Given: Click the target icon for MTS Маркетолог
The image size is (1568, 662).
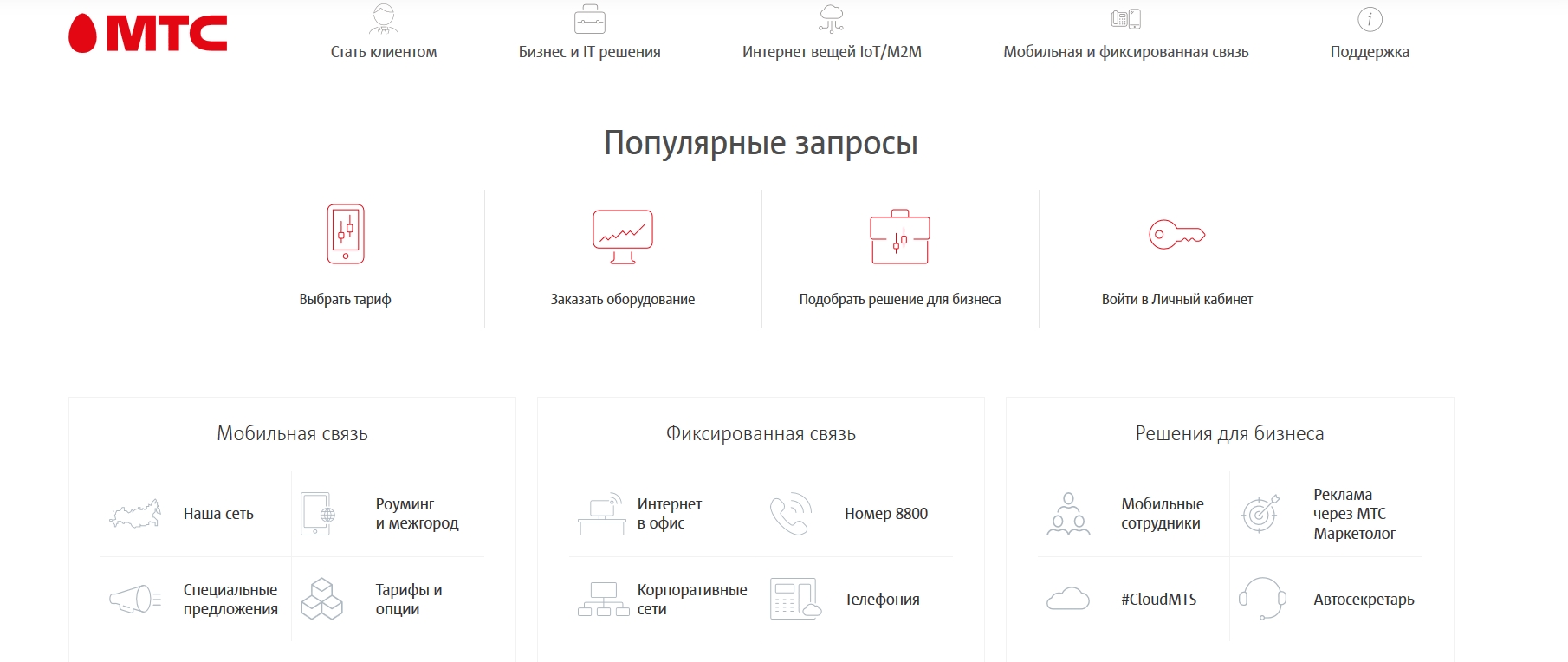Looking at the screenshot, I should pyautogui.click(x=1260, y=514).
